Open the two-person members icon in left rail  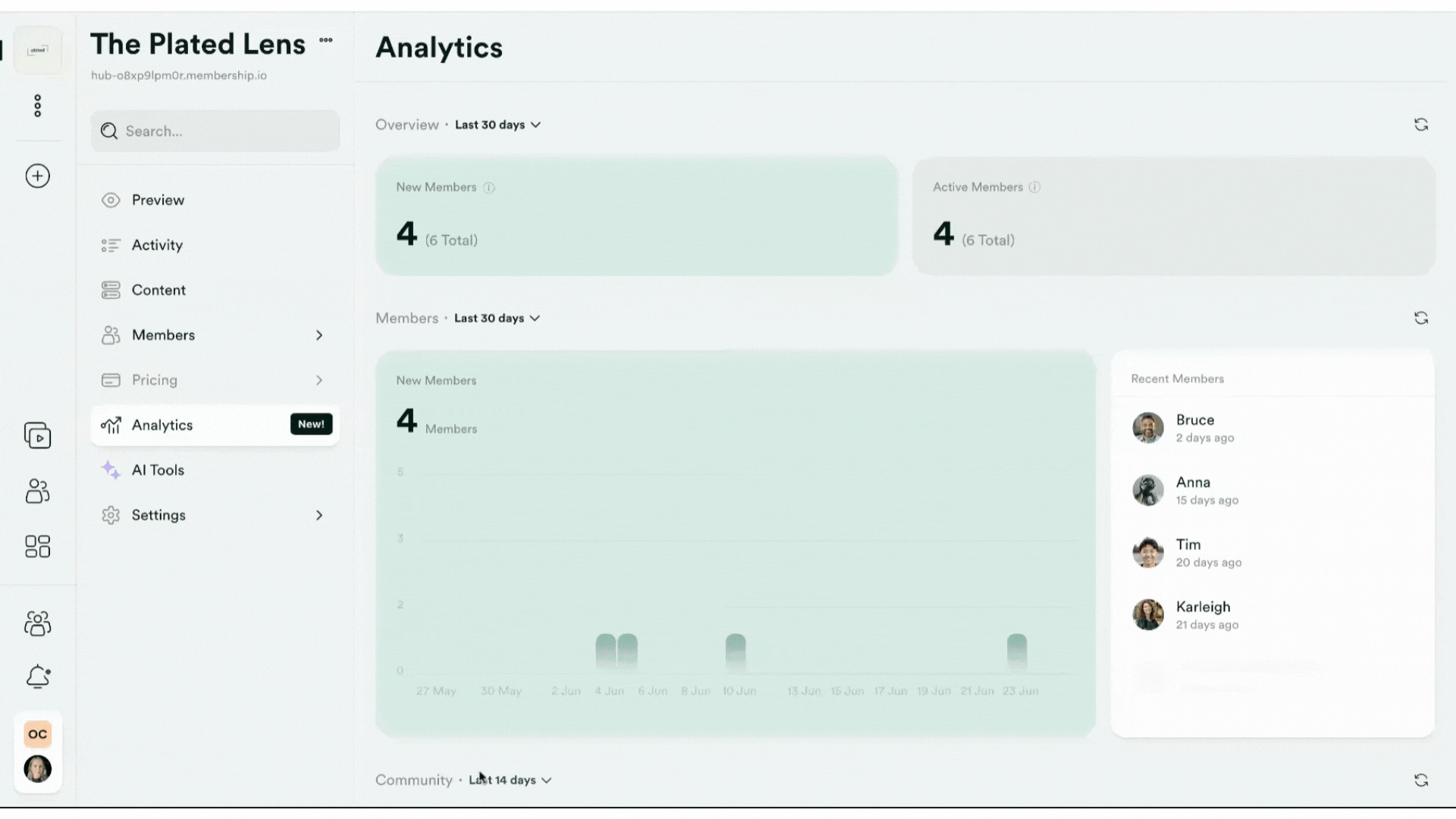point(37,491)
